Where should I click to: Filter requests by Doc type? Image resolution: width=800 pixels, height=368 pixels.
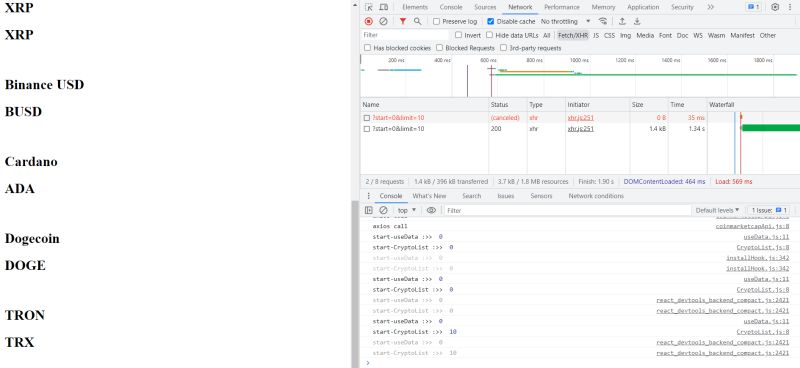tap(682, 35)
